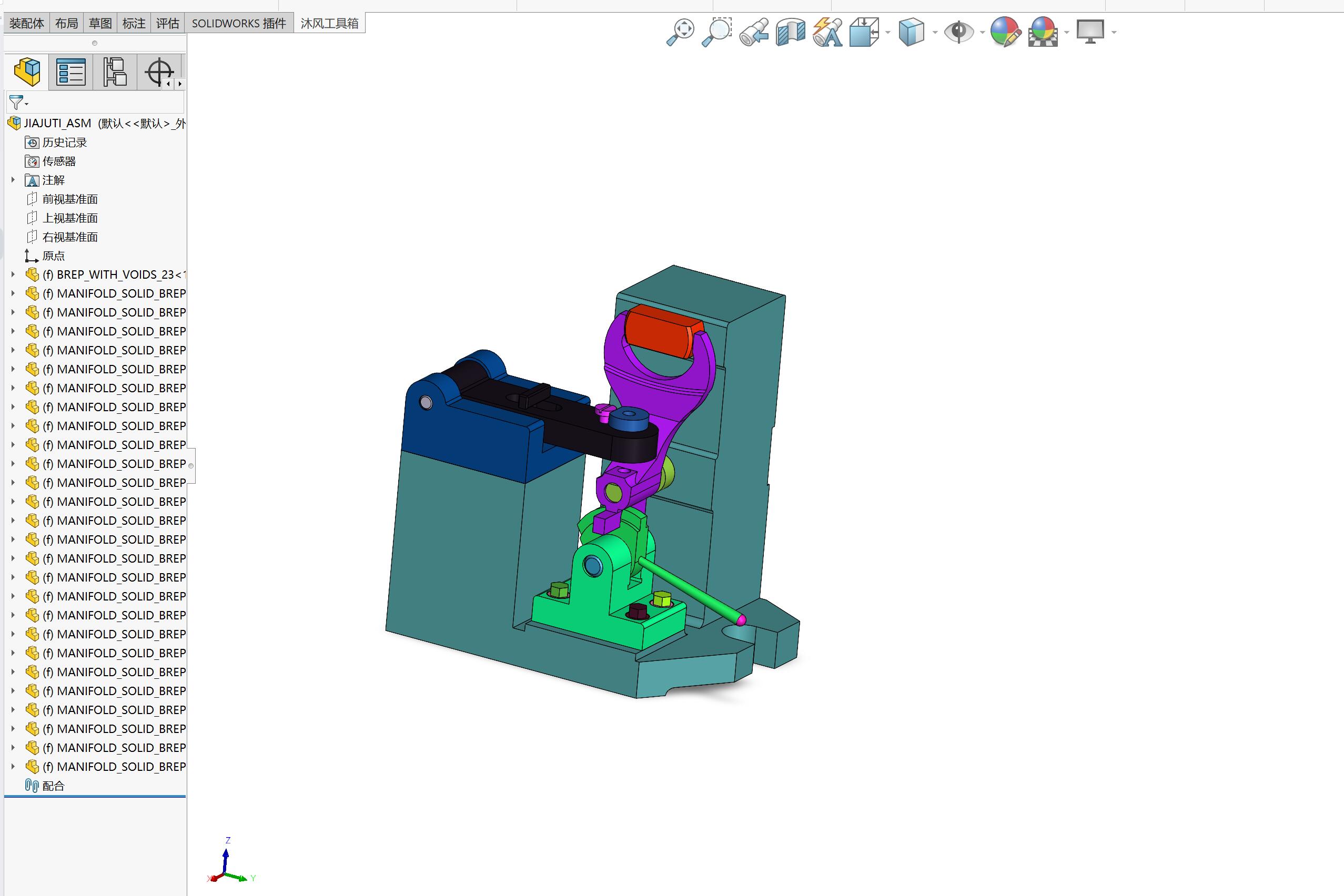This screenshot has width=1344, height=896.
Task: Click the green lever rod in the model
Action: click(x=692, y=590)
